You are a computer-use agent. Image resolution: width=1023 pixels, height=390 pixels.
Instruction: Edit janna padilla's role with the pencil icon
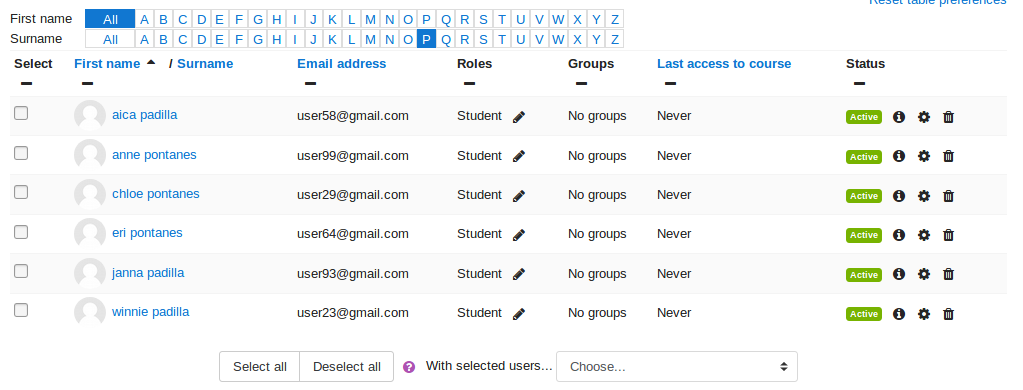519,275
